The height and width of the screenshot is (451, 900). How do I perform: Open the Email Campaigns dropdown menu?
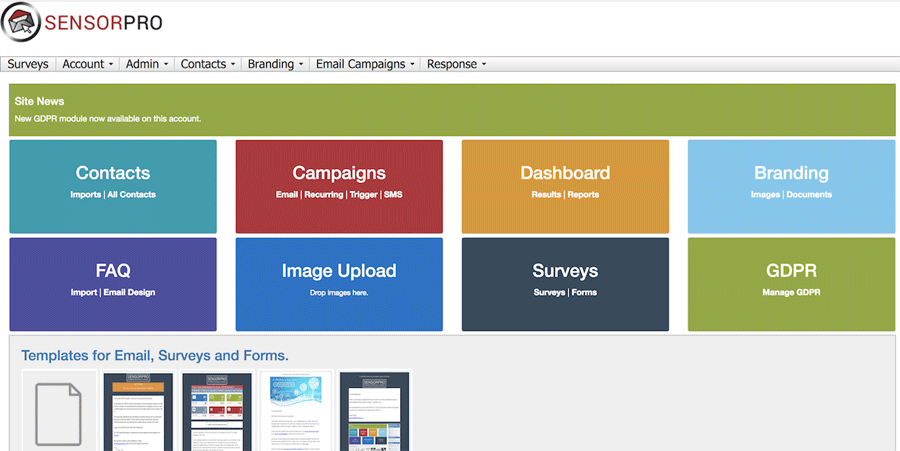(x=366, y=64)
